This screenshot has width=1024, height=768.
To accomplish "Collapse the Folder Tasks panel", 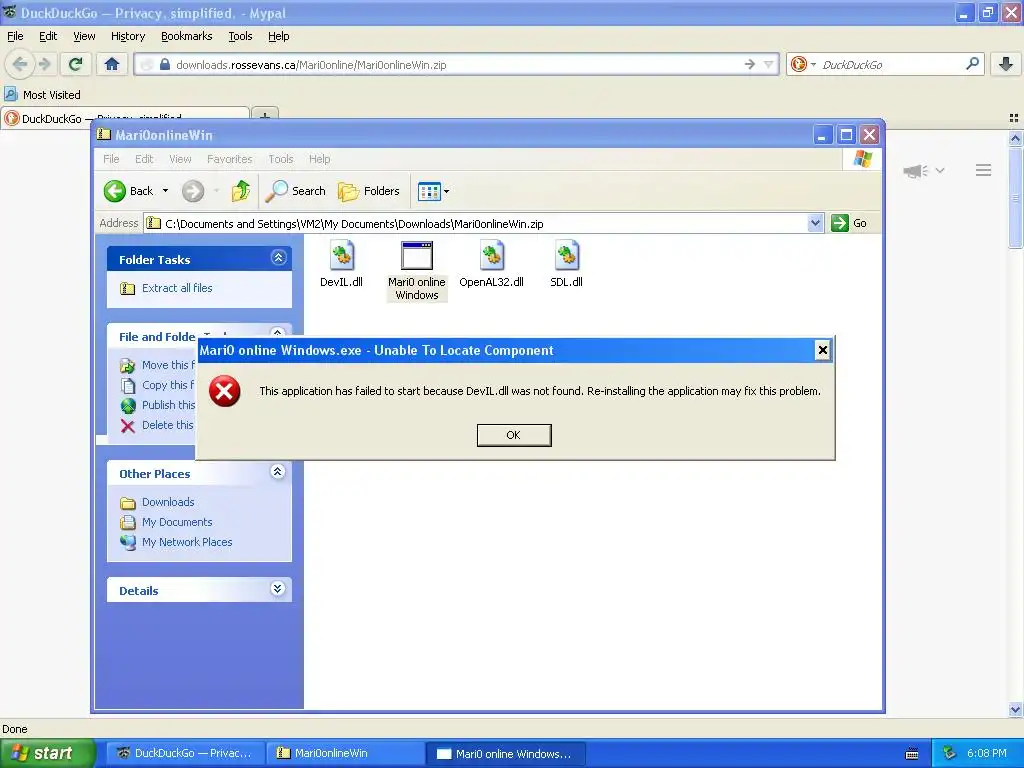I will click(278, 258).
